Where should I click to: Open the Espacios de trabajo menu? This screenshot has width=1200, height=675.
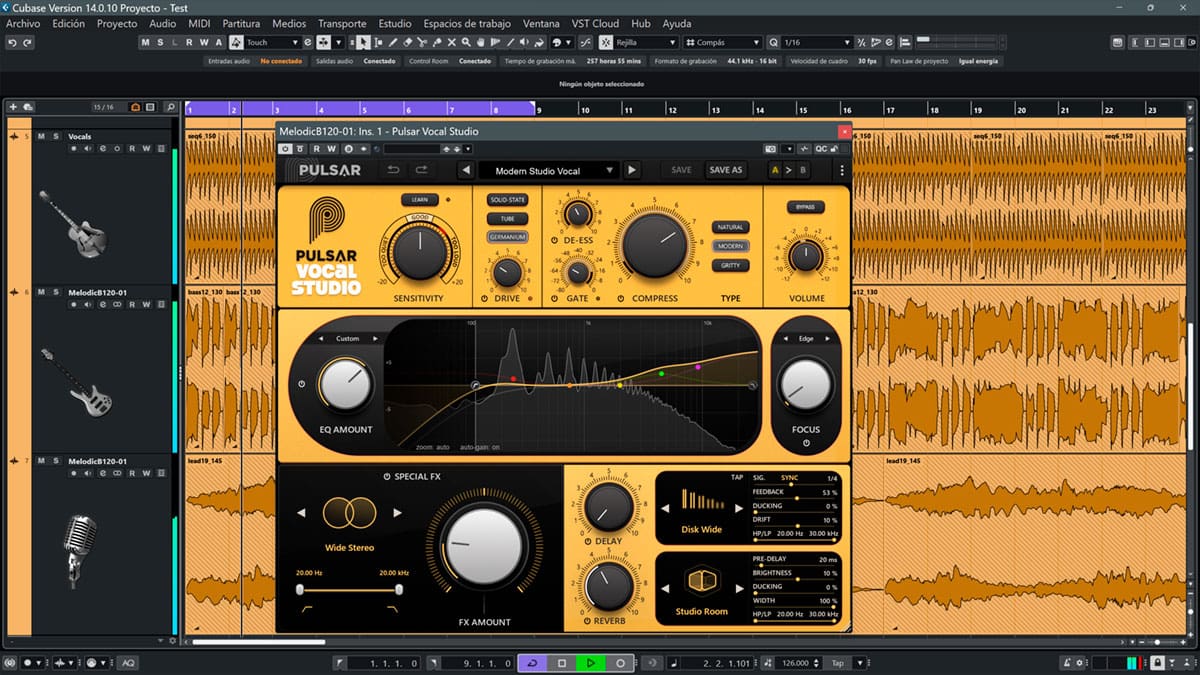tap(467, 23)
